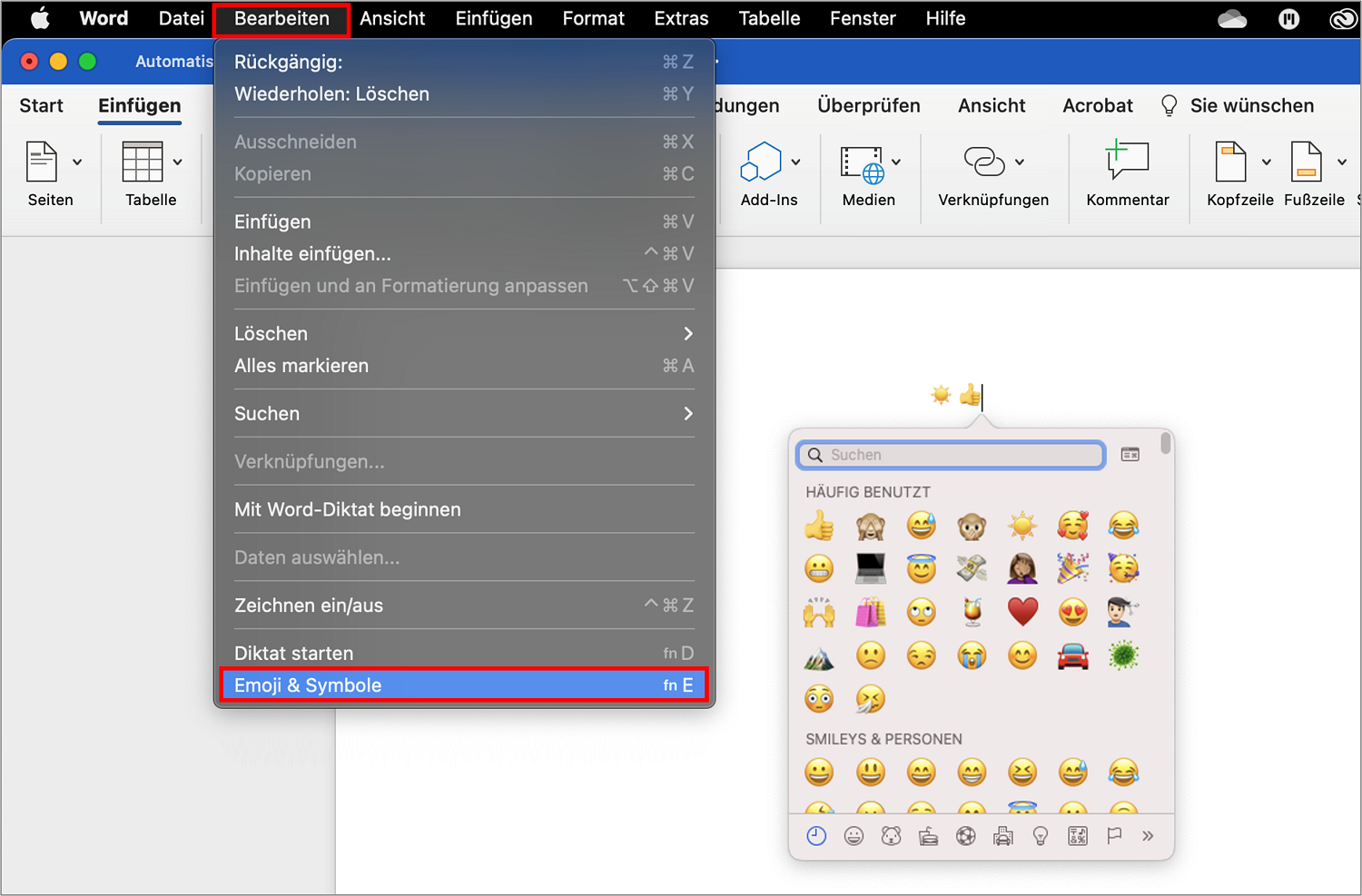
Task: Open the Kopfzeile dropdown arrow
Action: (1266, 162)
